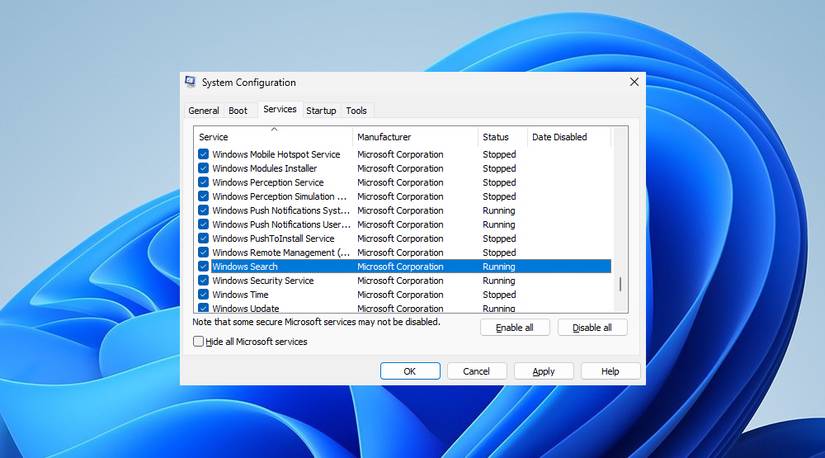Viewport: 825px width, 458px height.
Task: Close the System Configuration dialog
Action: coord(634,82)
